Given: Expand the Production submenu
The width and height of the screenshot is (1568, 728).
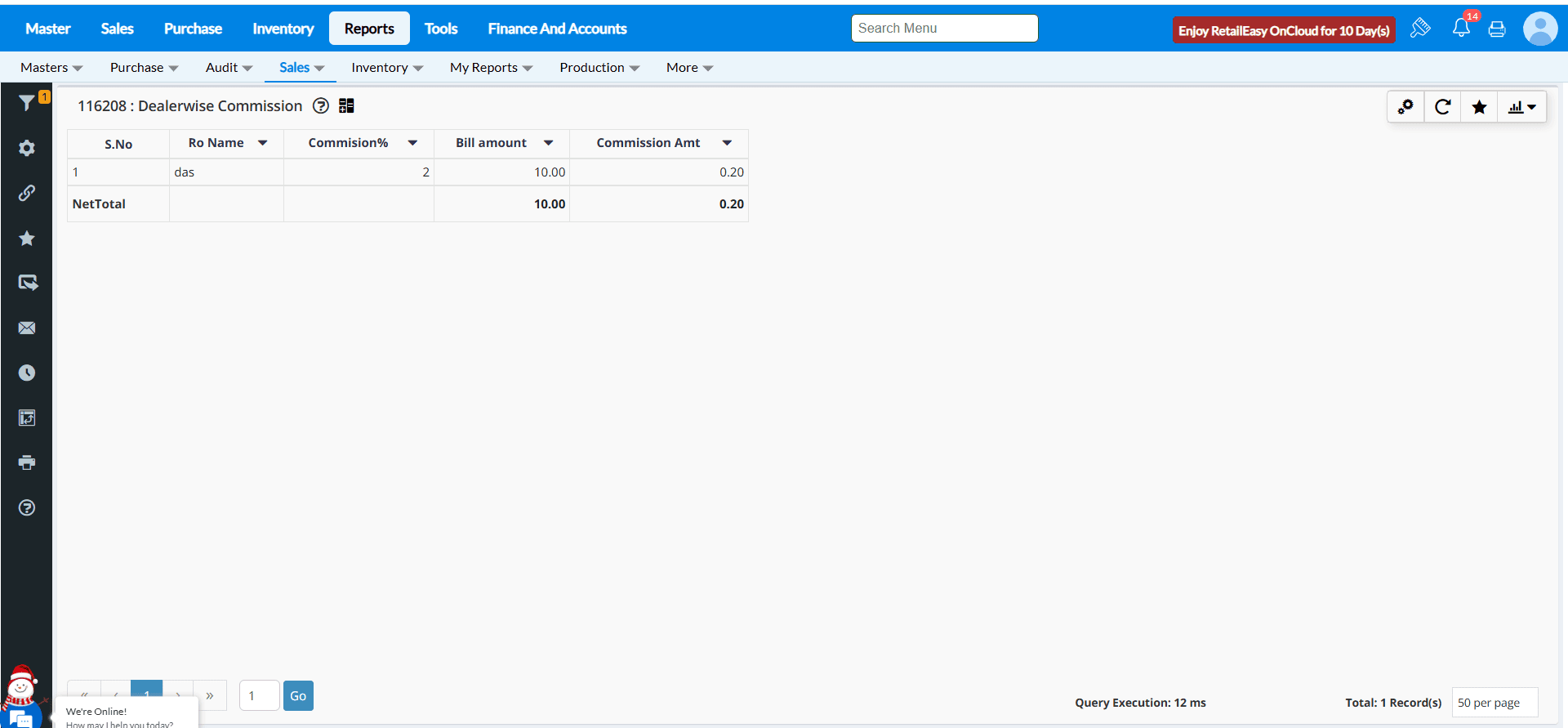Looking at the screenshot, I should (x=599, y=68).
